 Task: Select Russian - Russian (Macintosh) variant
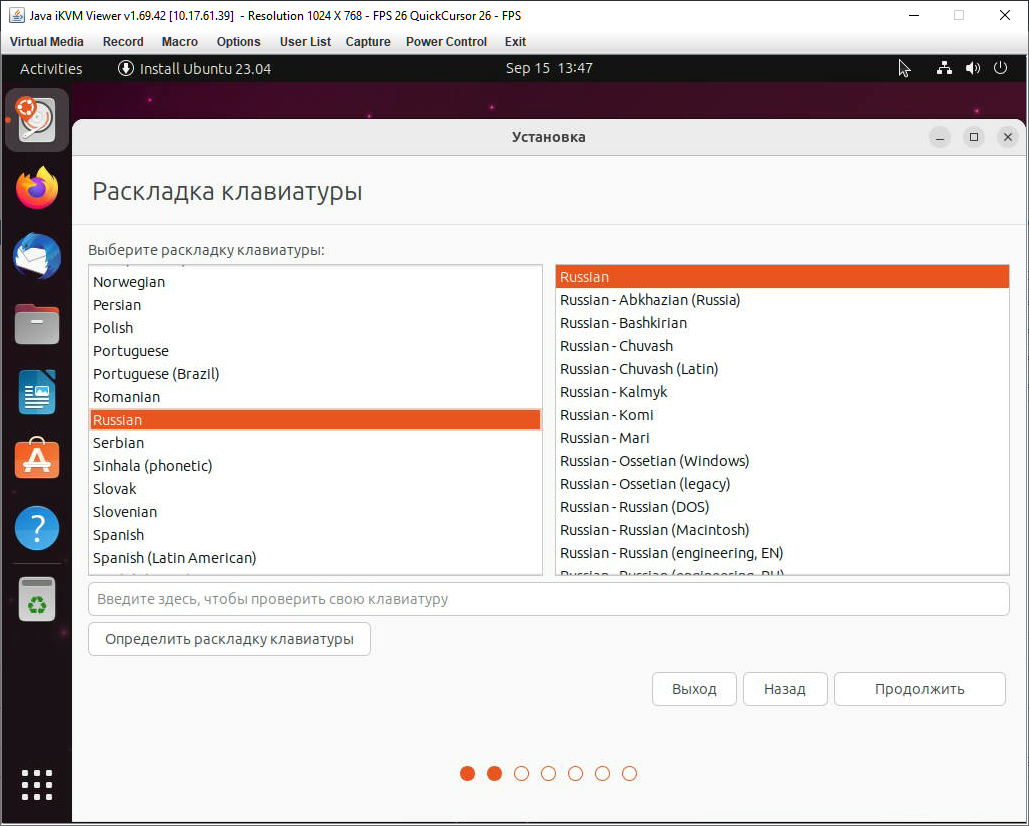pos(782,529)
